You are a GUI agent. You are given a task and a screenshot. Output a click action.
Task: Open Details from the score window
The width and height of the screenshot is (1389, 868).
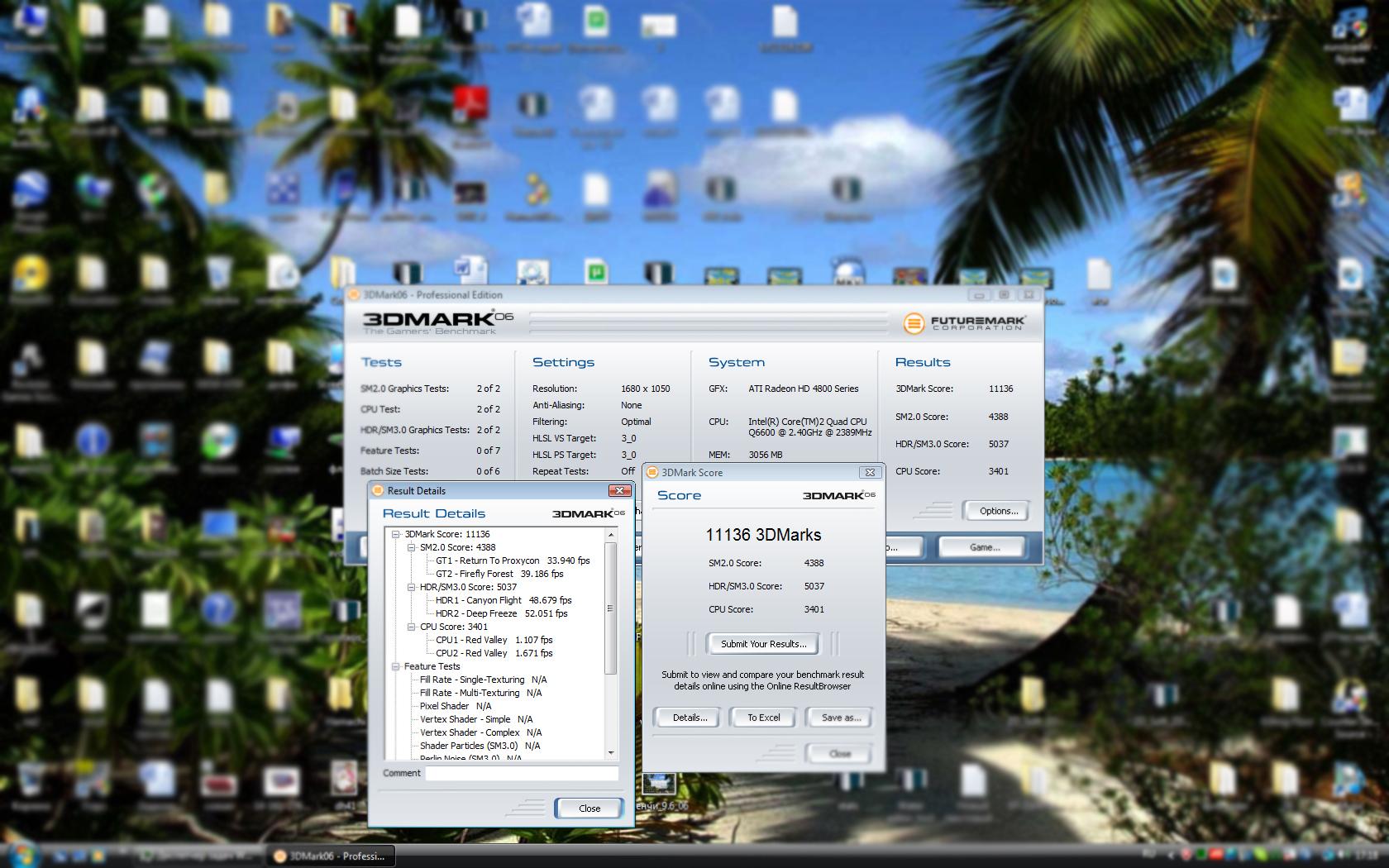690,718
